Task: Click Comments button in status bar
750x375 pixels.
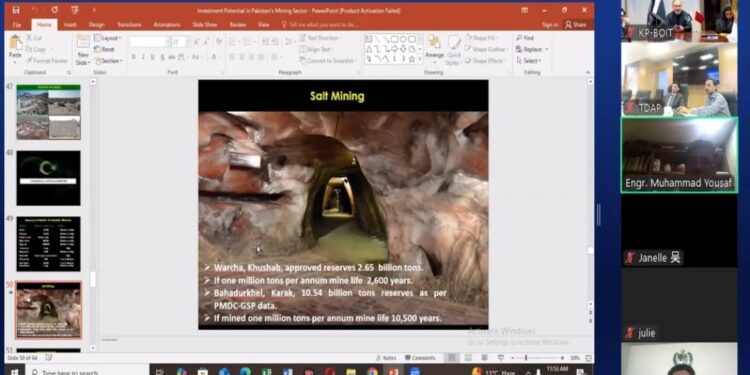Action: point(420,358)
